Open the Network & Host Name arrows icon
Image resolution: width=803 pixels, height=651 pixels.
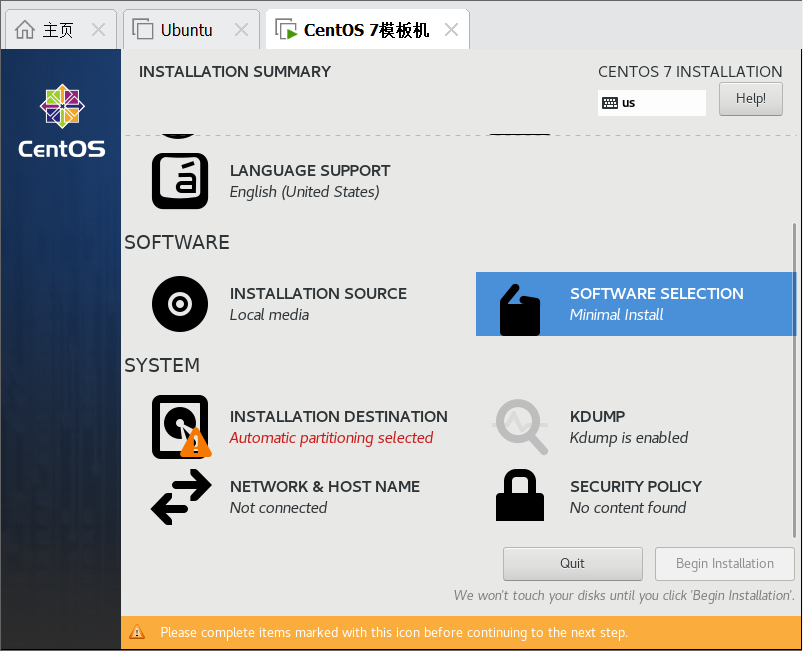[181, 497]
